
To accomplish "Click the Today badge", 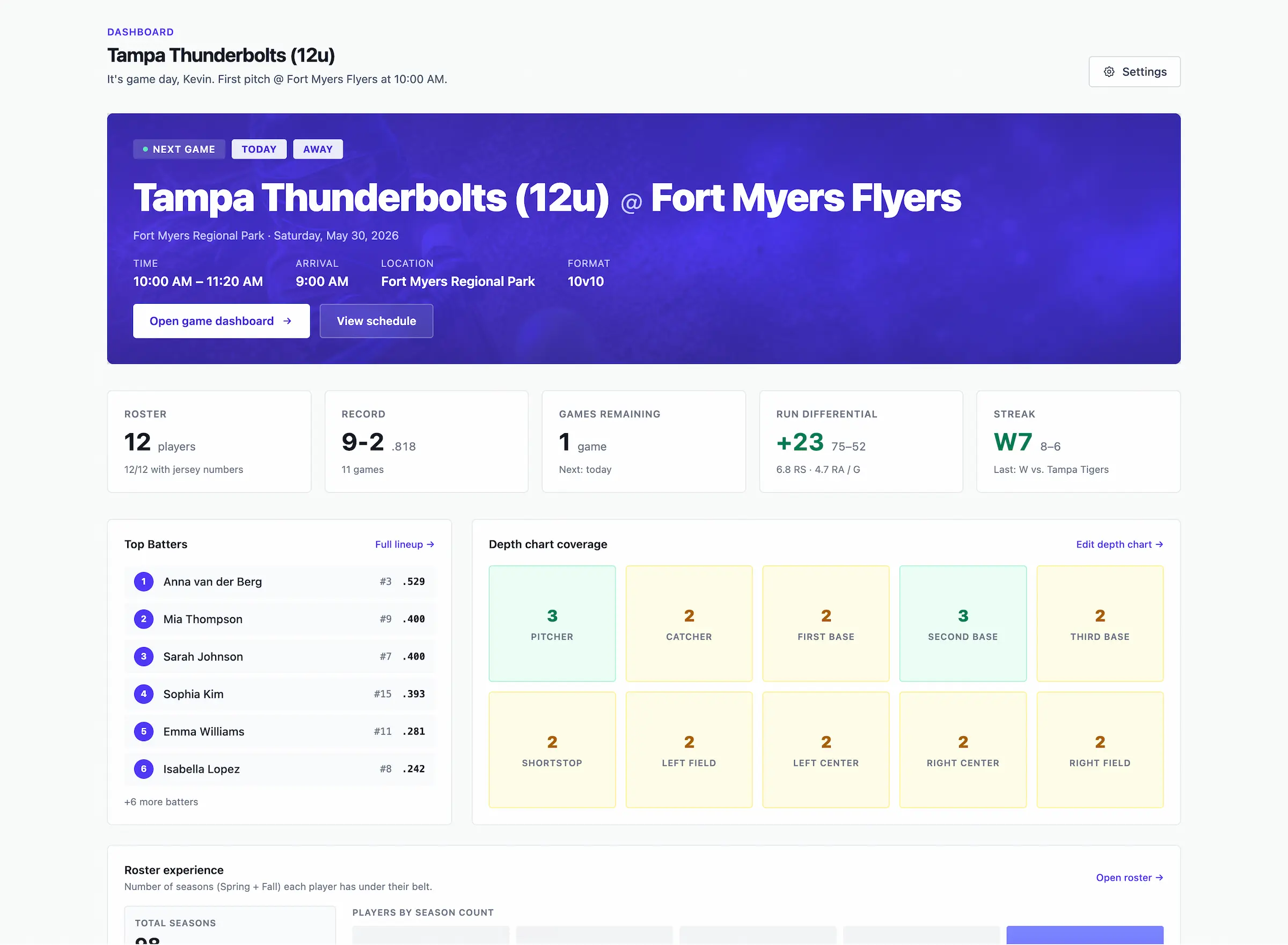I will (259, 149).
